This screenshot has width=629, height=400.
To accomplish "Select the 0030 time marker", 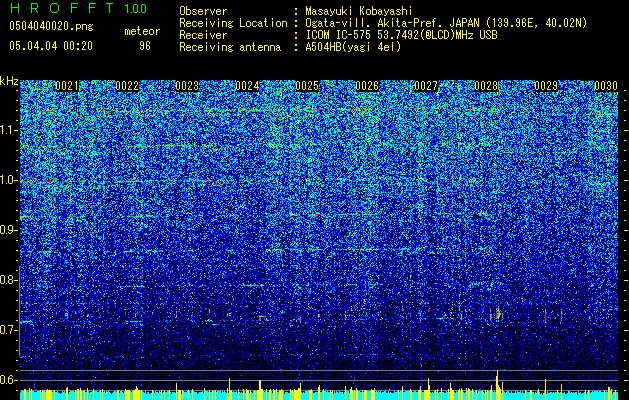I will click(606, 86).
